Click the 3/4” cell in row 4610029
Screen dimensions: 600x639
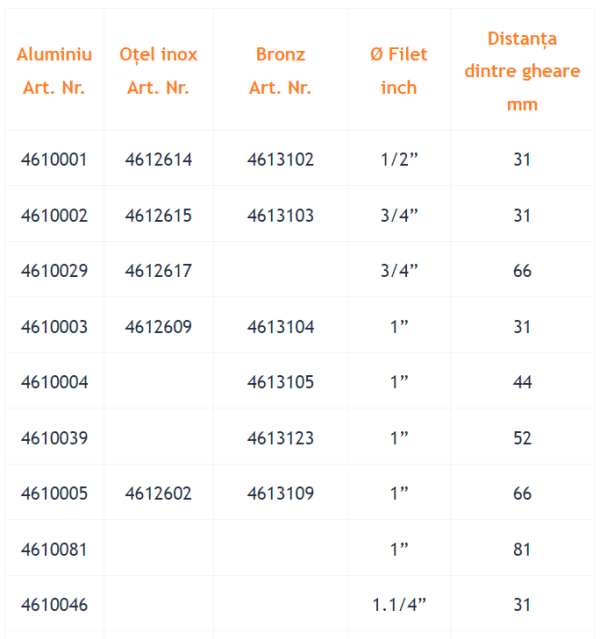(x=399, y=271)
